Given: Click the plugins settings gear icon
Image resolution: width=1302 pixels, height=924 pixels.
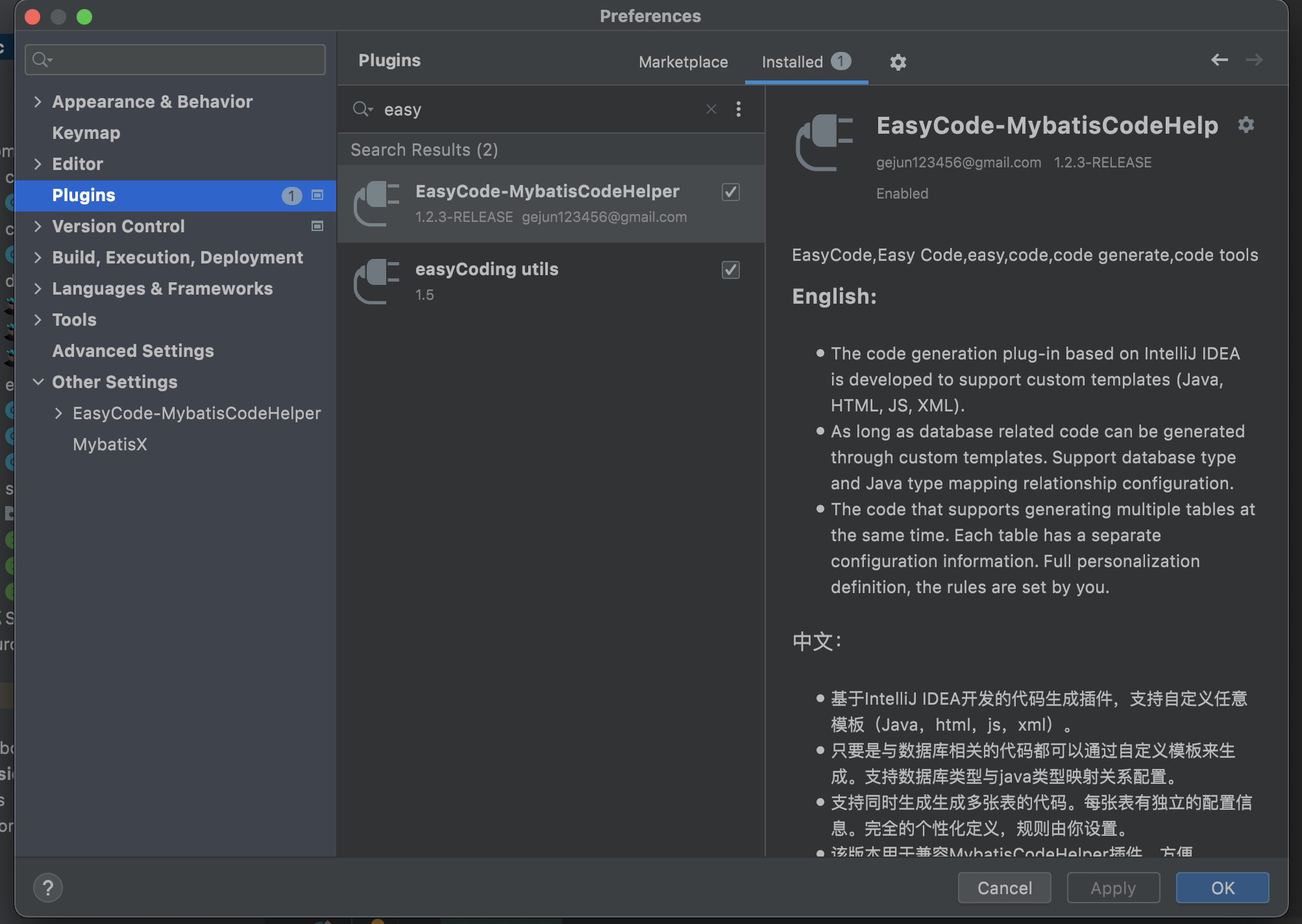Looking at the screenshot, I should (x=898, y=62).
